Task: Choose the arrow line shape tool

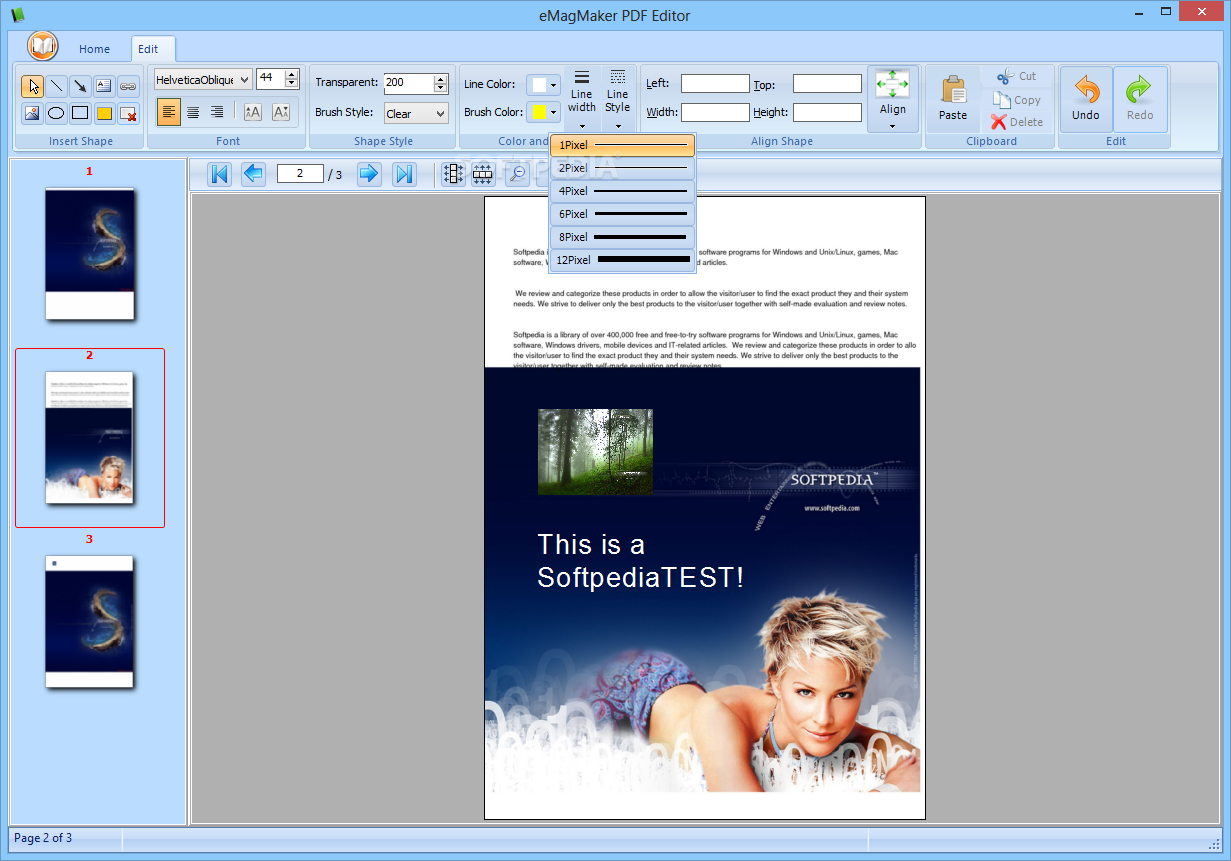Action: (x=80, y=86)
